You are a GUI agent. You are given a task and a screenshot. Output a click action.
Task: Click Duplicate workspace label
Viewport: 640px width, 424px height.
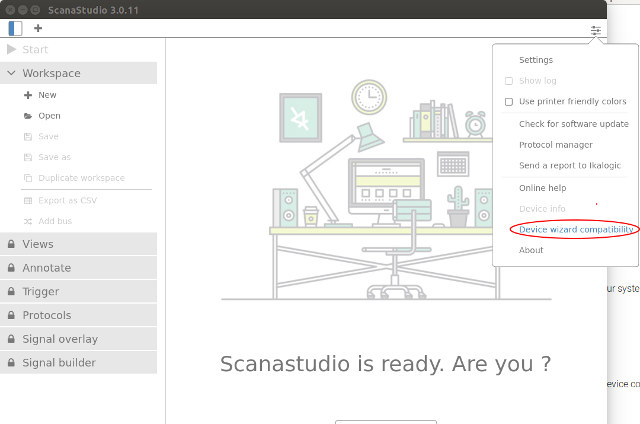pyautogui.click(x=81, y=178)
